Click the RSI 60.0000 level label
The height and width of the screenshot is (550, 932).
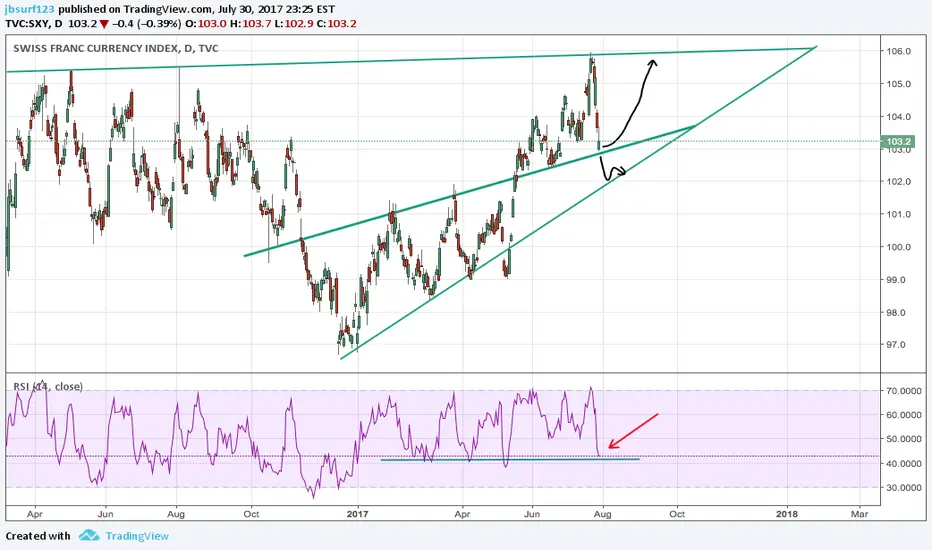(x=904, y=415)
